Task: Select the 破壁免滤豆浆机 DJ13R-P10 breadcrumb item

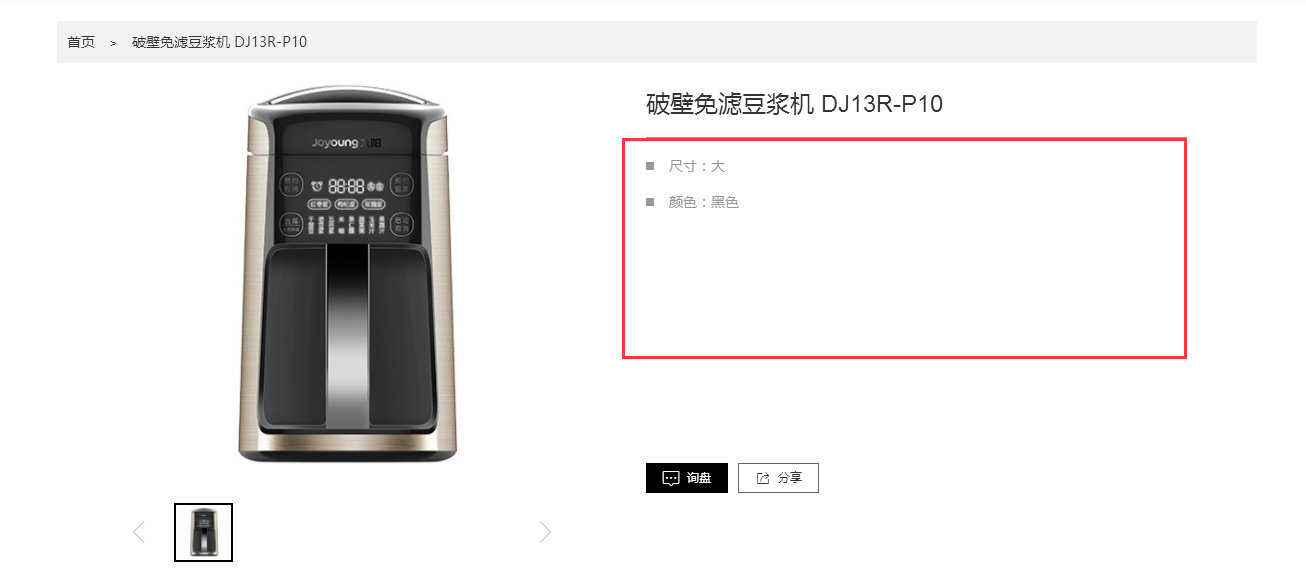Action: point(219,42)
